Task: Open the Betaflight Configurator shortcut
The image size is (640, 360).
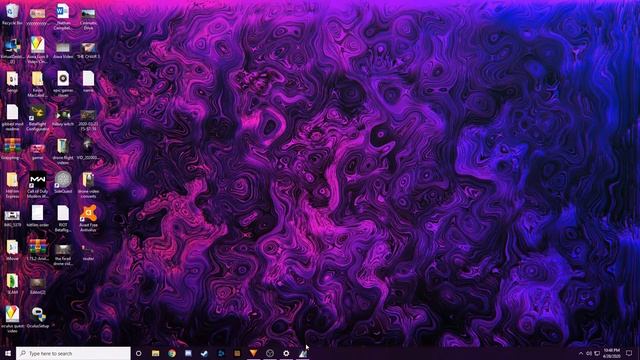Action: (38, 118)
